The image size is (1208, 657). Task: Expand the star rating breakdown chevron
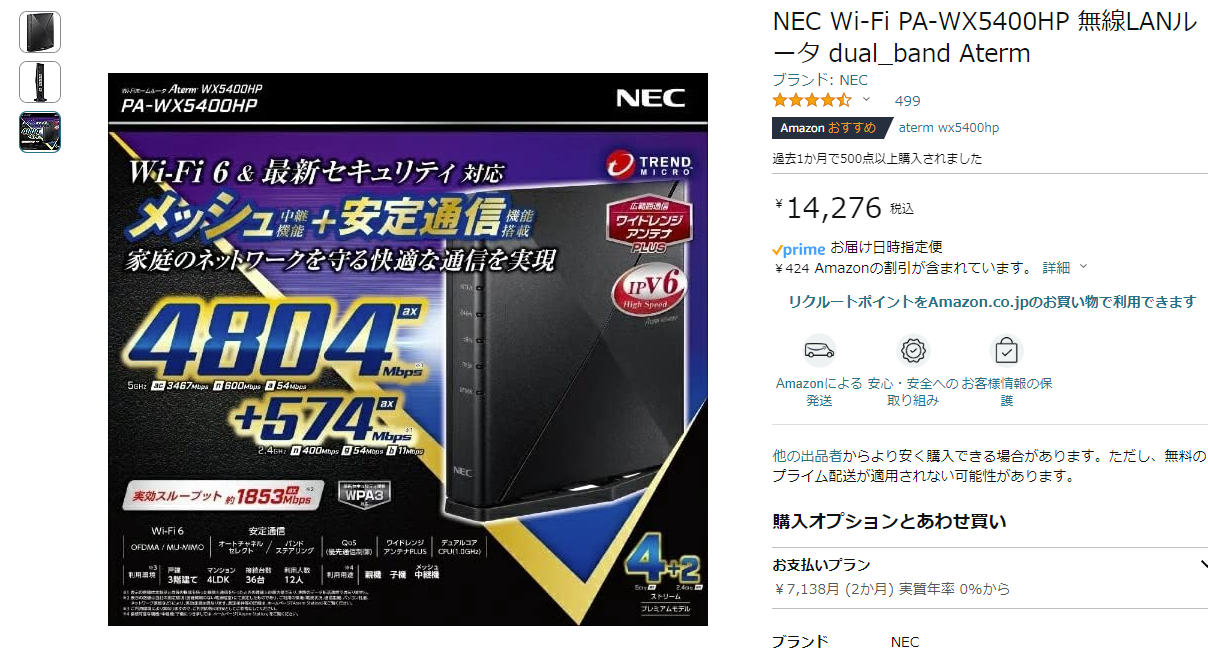click(867, 100)
